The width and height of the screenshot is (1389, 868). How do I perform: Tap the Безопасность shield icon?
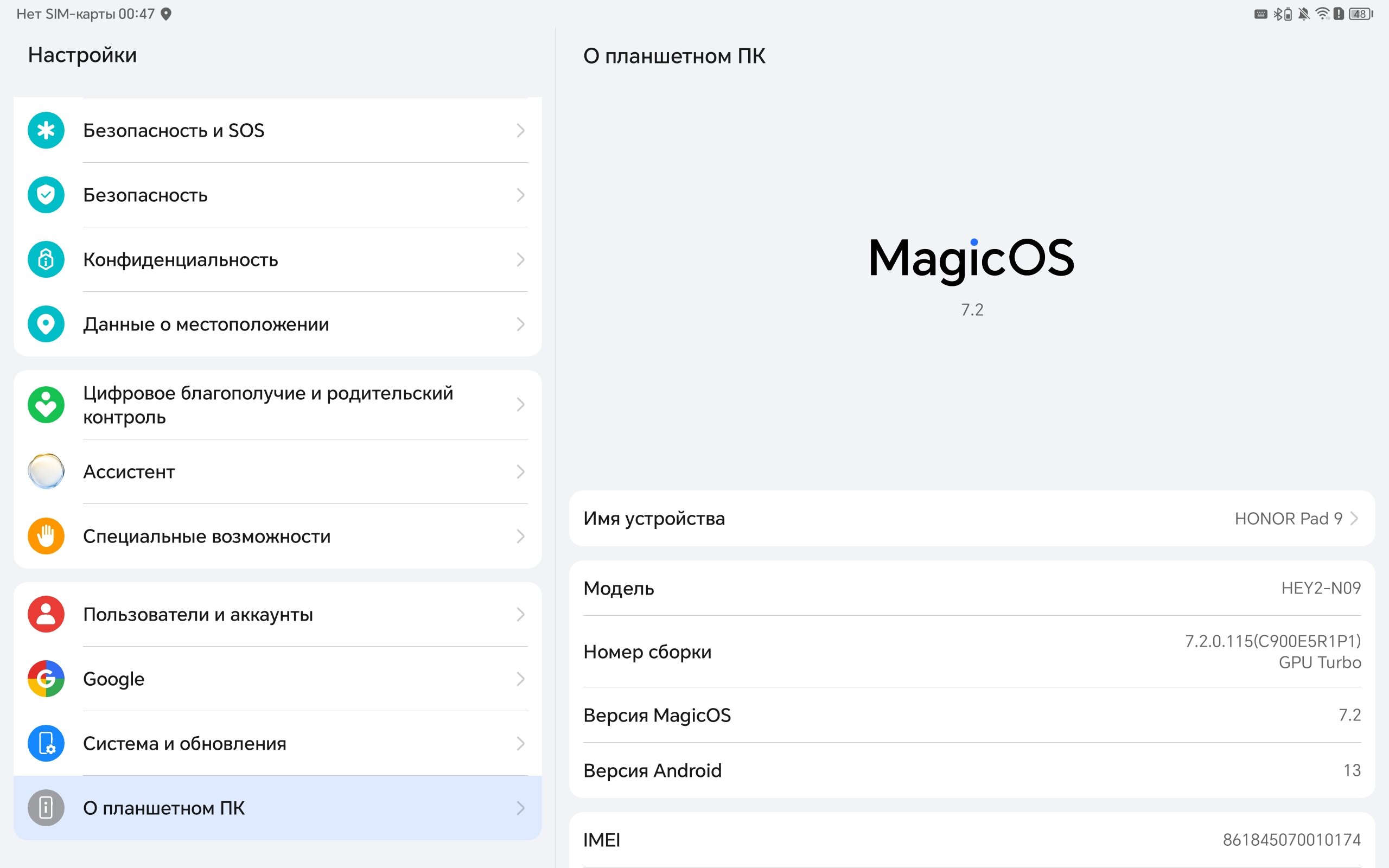[46, 195]
